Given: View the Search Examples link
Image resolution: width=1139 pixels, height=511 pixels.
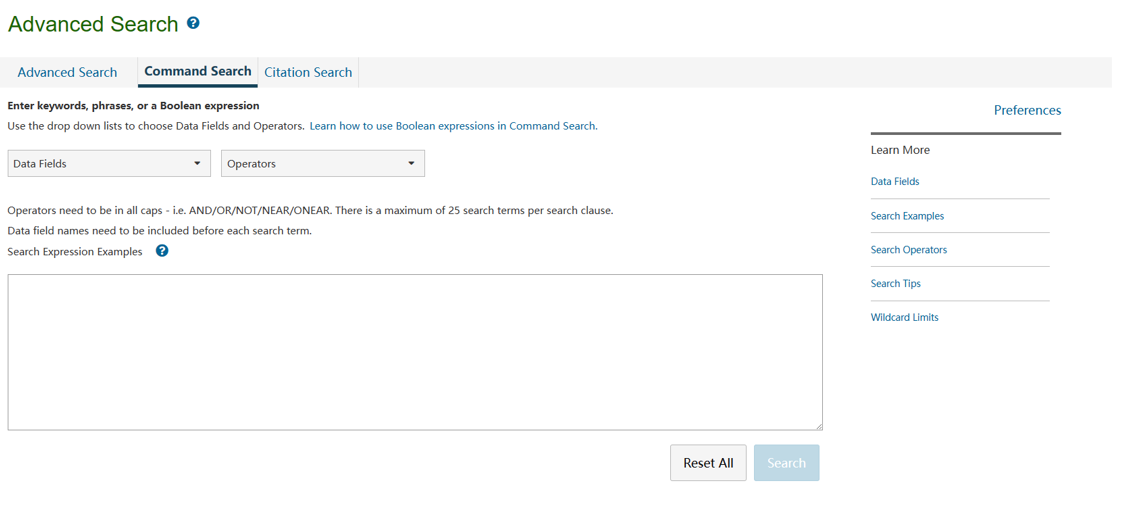Looking at the screenshot, I should click(x=907, y=216).
